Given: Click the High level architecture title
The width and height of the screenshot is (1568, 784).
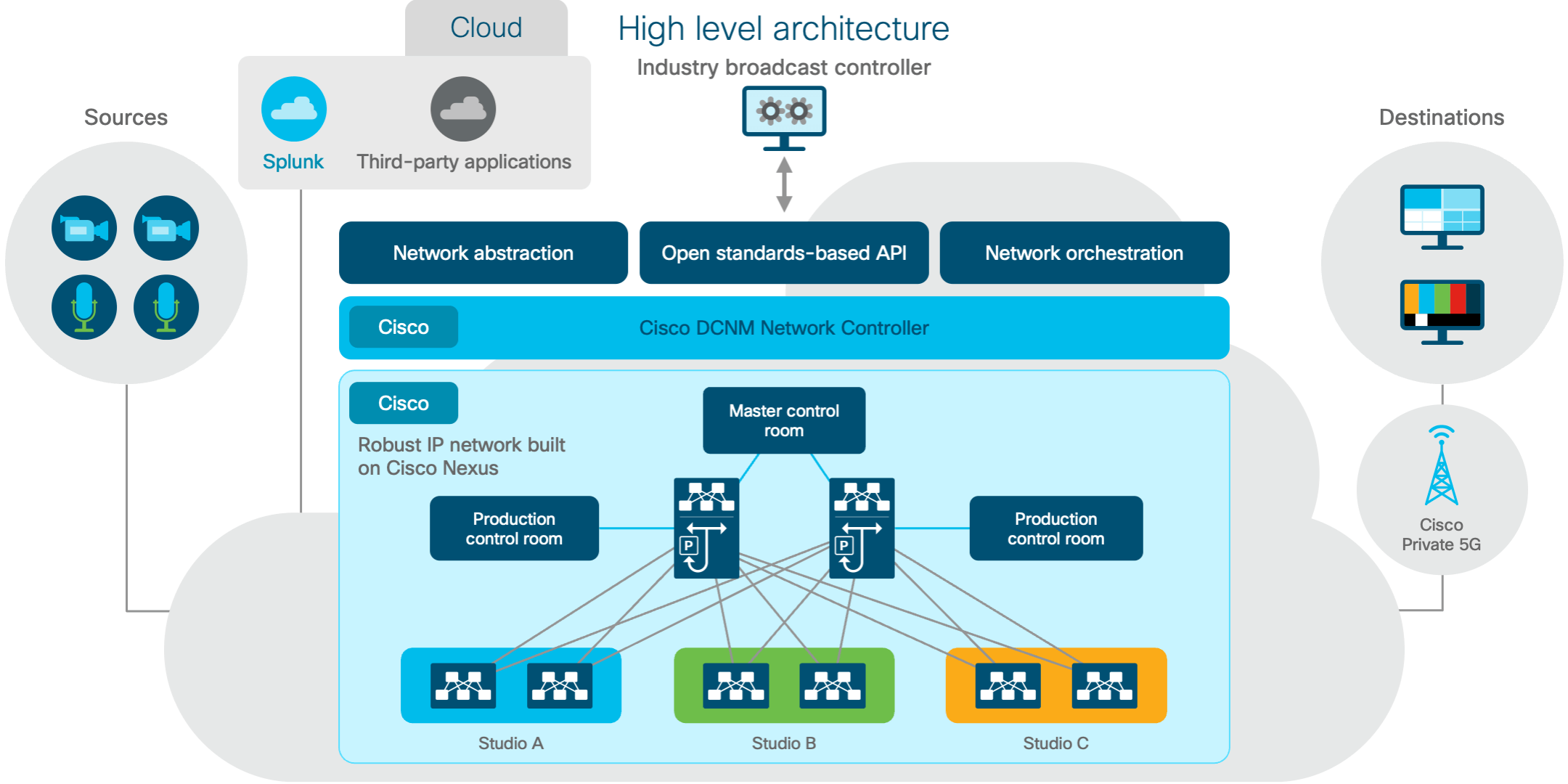Looking at the screenshot, I should [x=784, y=29].
